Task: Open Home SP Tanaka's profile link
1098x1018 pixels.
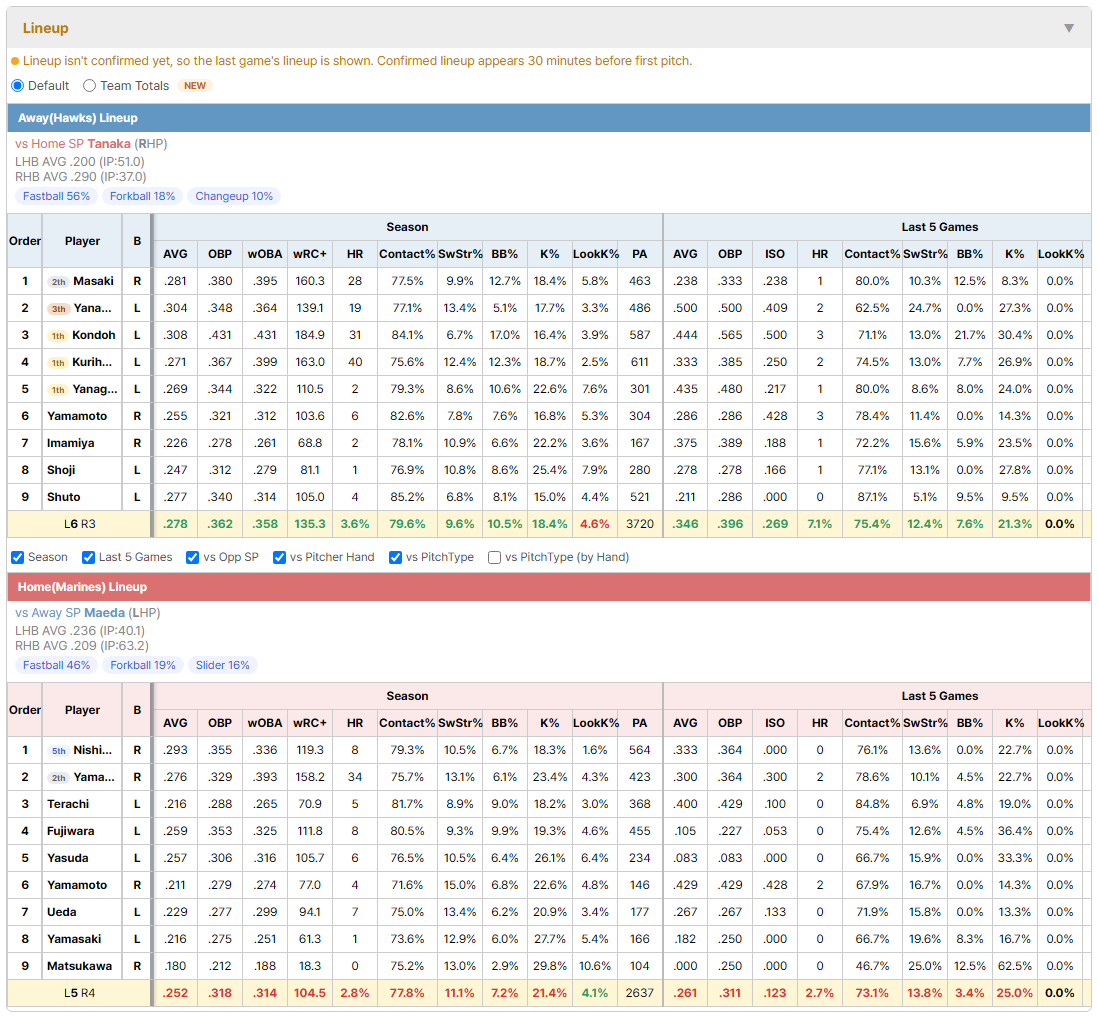Action: (x=109, y=144)
